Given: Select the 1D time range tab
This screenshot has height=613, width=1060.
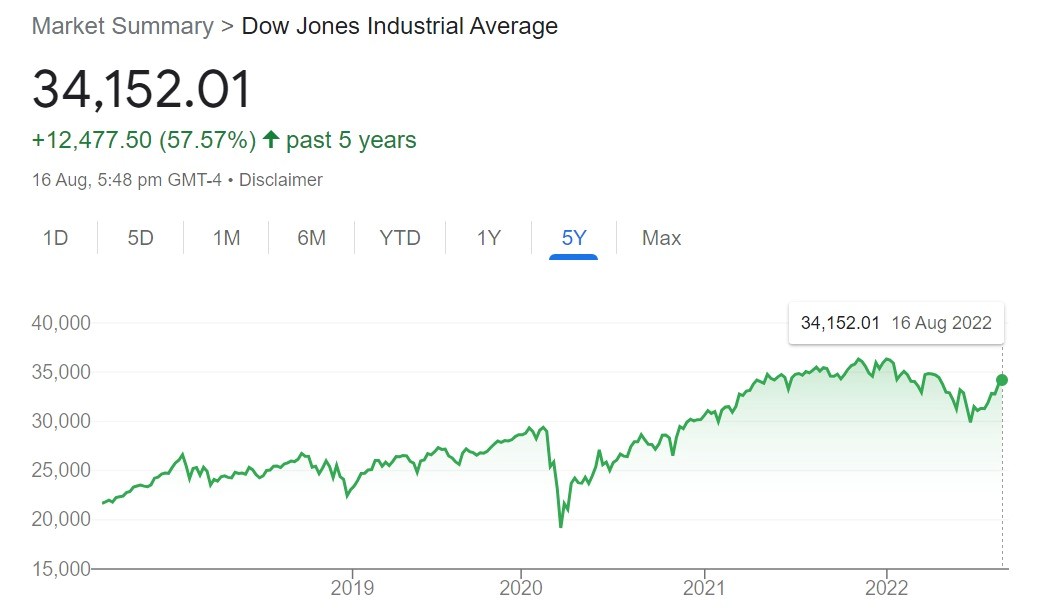Looking at the screenshot, I should click(x=55, y=238).
